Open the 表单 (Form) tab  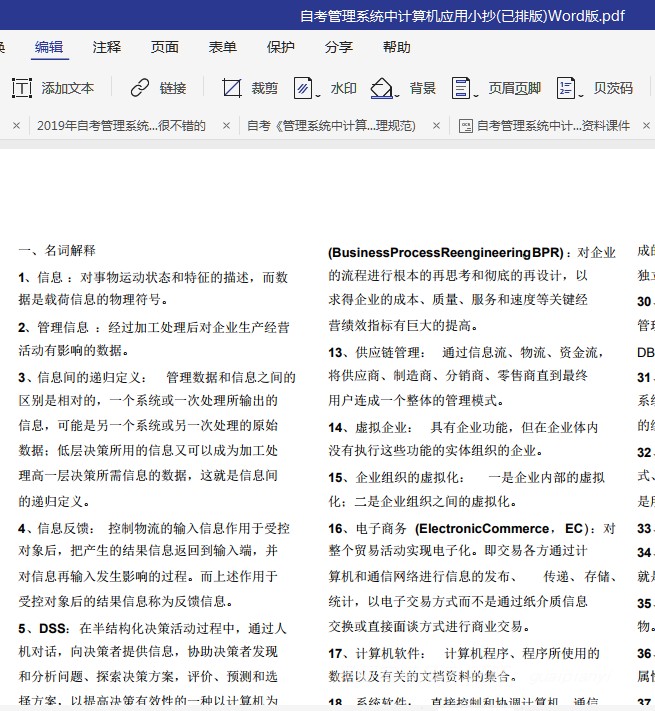pos(223,47)
